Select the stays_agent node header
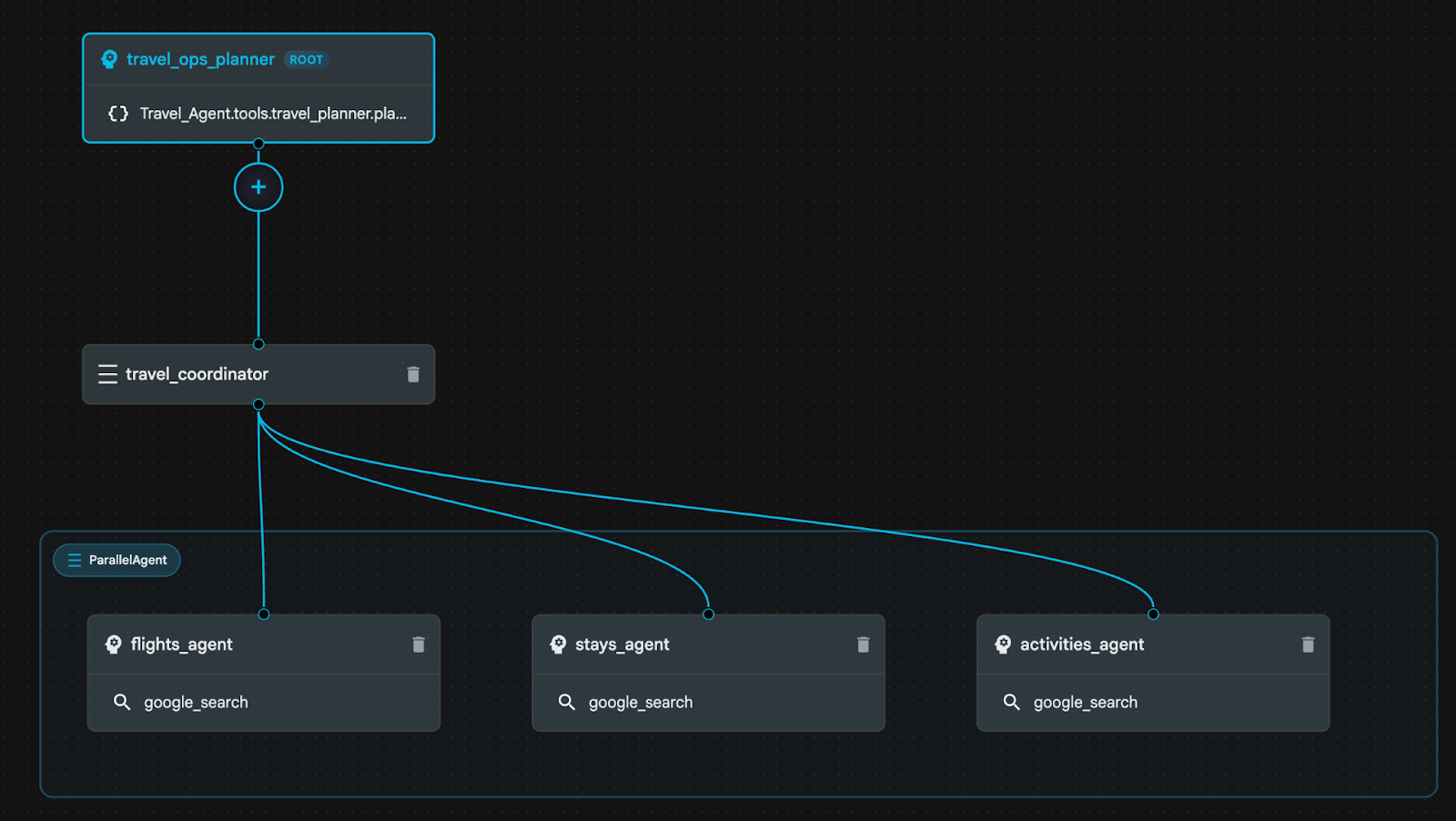This screenshot has width=1456, height=821. [622, 644]
